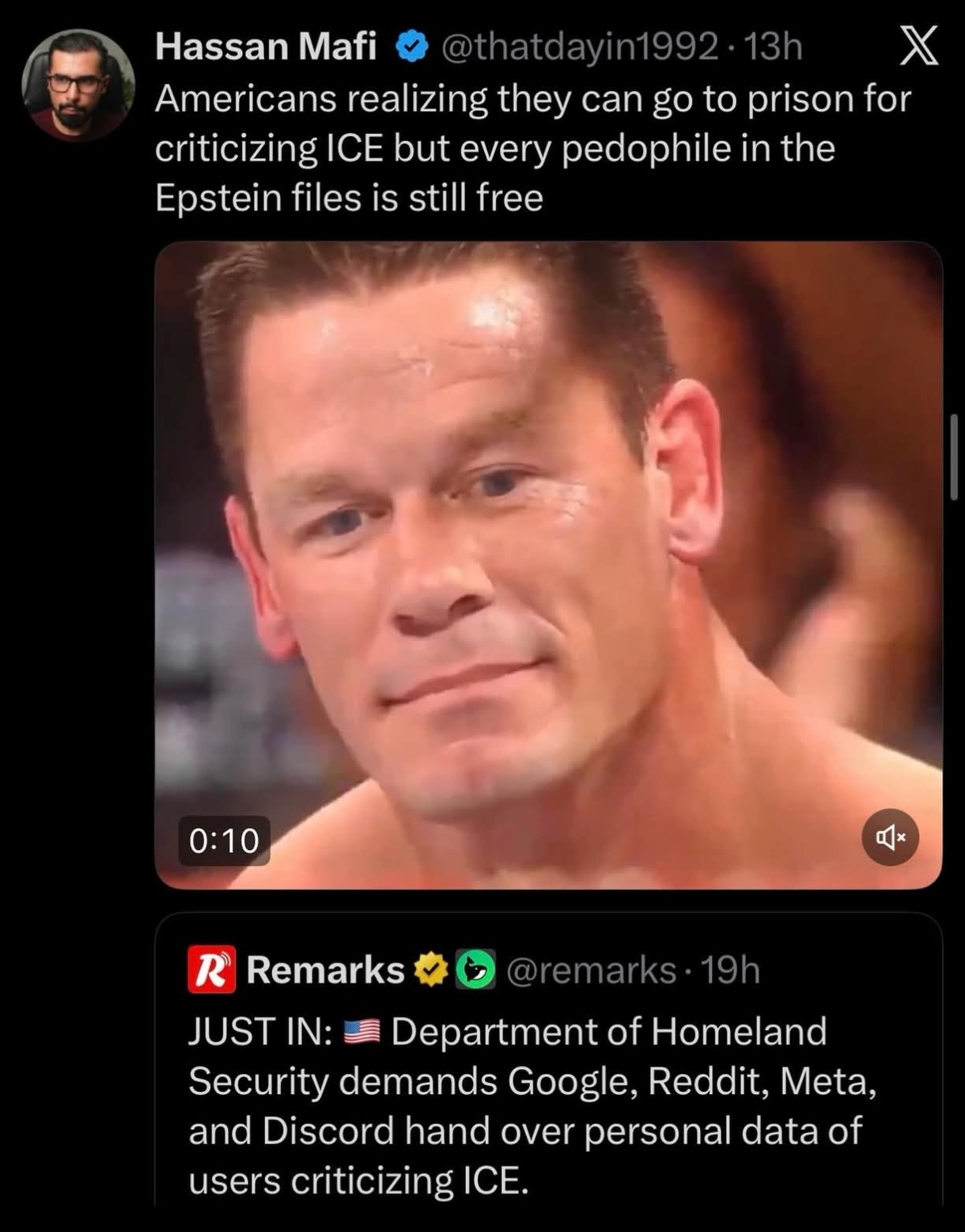Open the 13h timestamp of the post
Image resolution: width=965 pixels, height=1232 pixels.
pyautogui.click(x=773, y=47)
